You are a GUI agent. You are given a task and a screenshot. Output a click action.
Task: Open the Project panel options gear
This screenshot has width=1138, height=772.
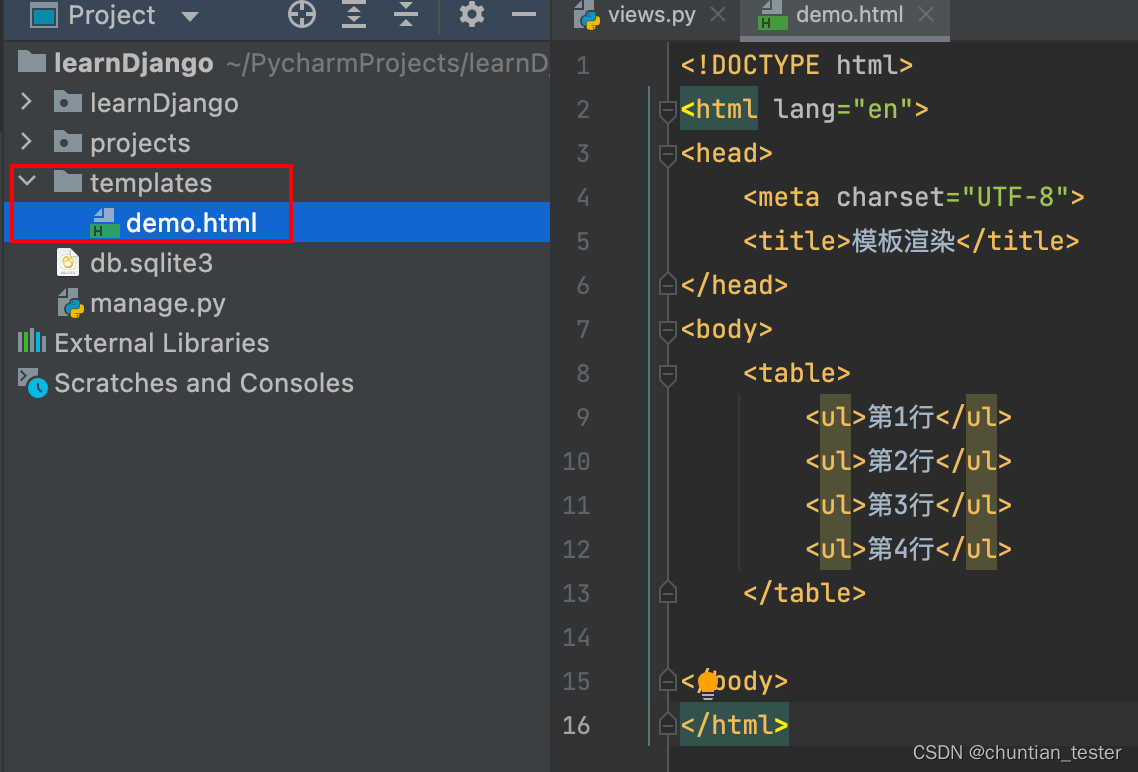click(x=470, y=15)
